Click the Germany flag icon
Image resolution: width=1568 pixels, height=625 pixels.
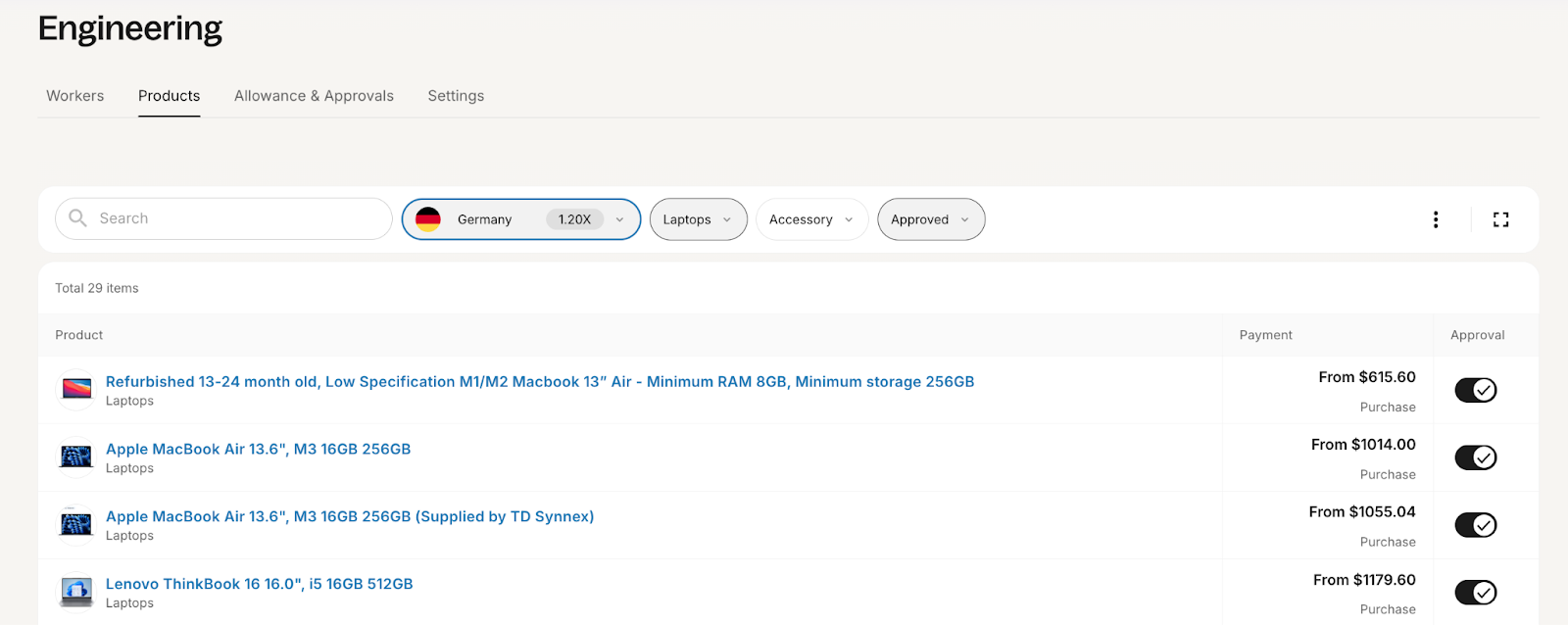tap(428, 219)
